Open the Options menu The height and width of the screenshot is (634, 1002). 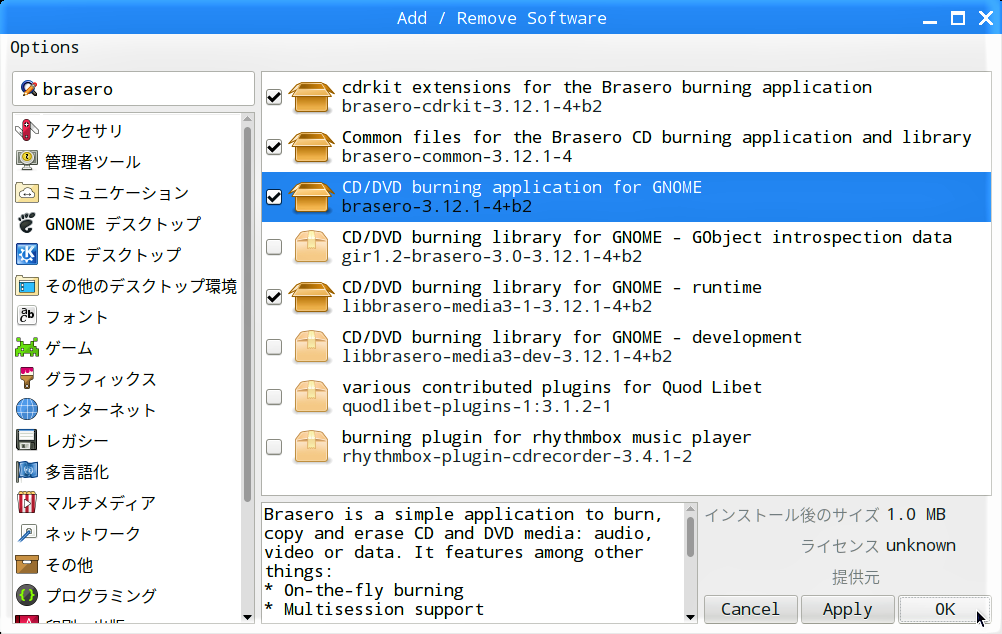click(x=45, y=48)
